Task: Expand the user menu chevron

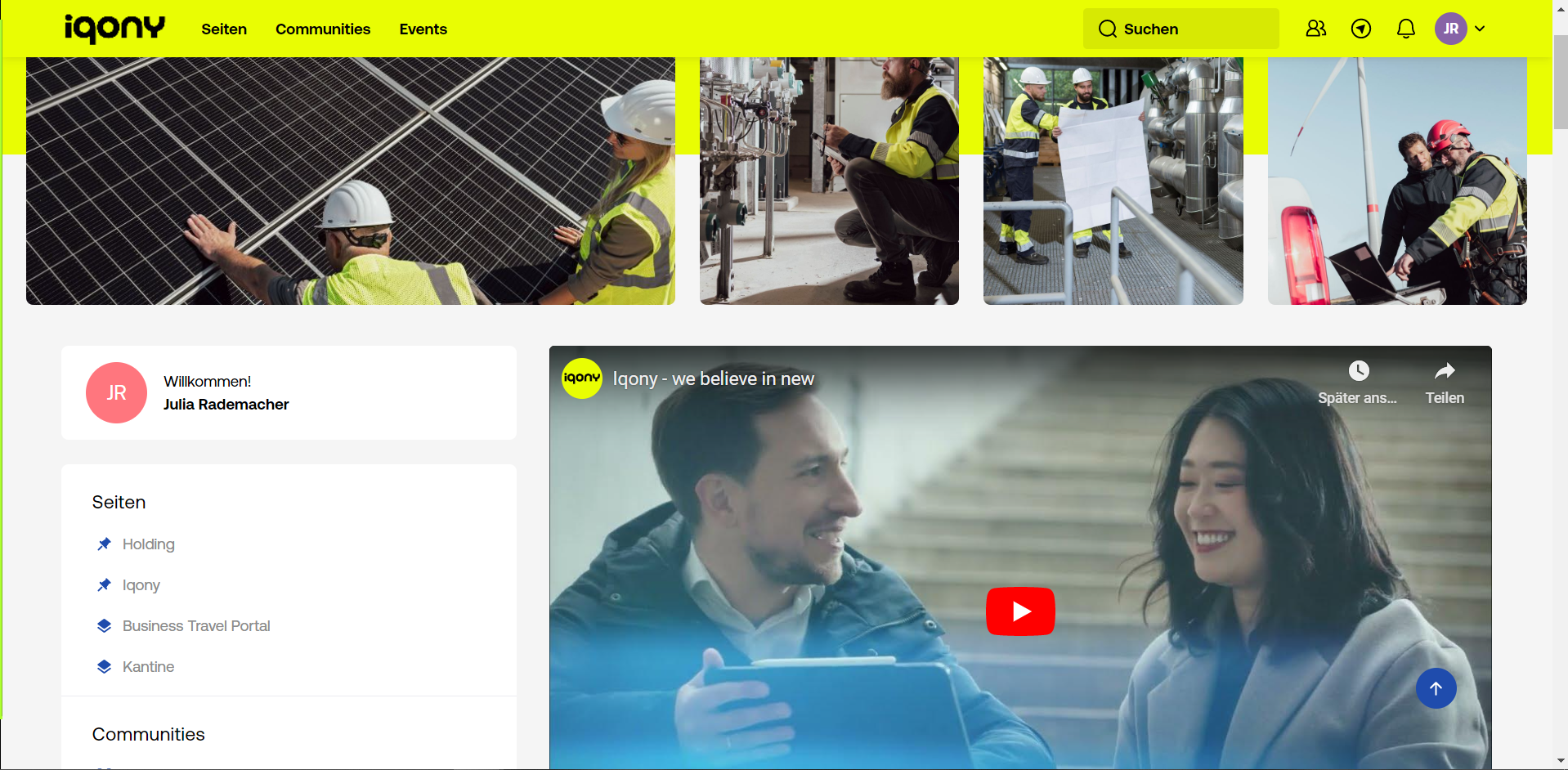Action: [1480, 29]
